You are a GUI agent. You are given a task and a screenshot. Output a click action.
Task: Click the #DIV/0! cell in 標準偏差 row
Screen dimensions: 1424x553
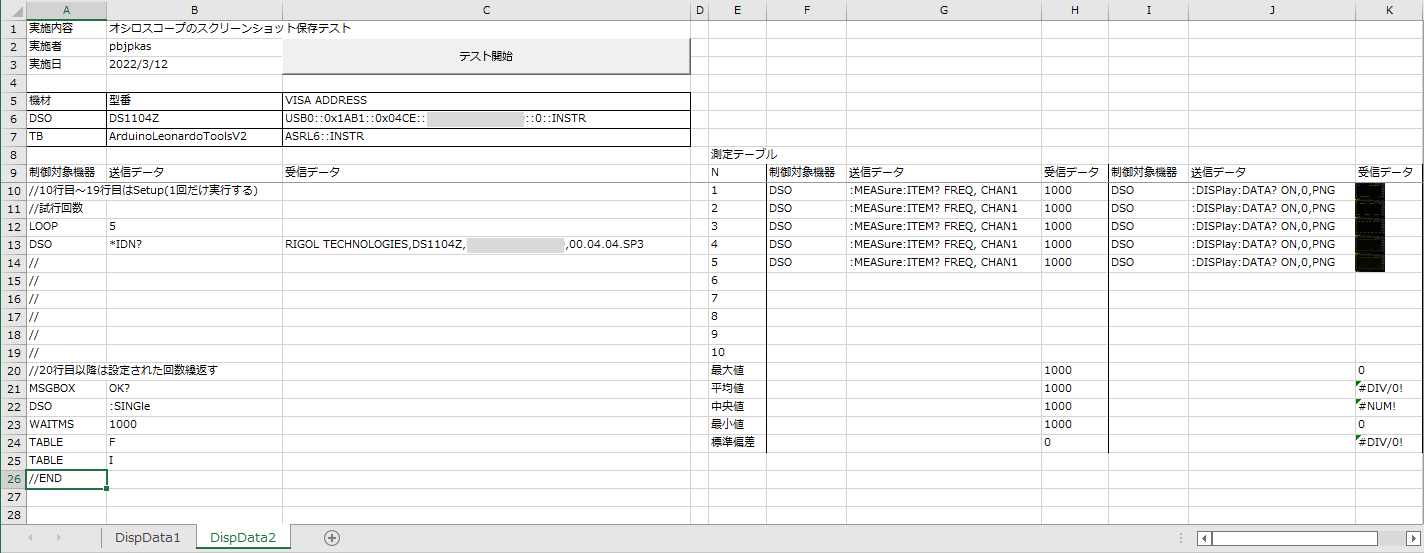click(x=1389, y=443)
